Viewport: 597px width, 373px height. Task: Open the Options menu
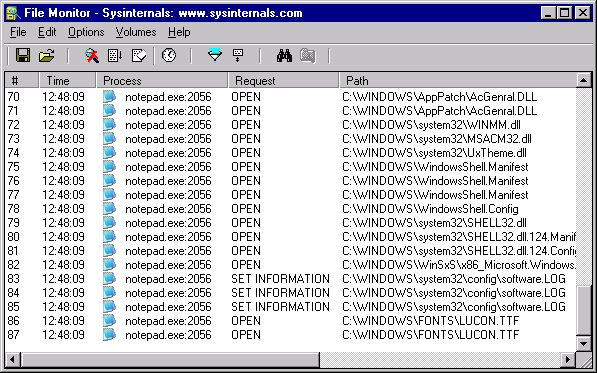86,32
